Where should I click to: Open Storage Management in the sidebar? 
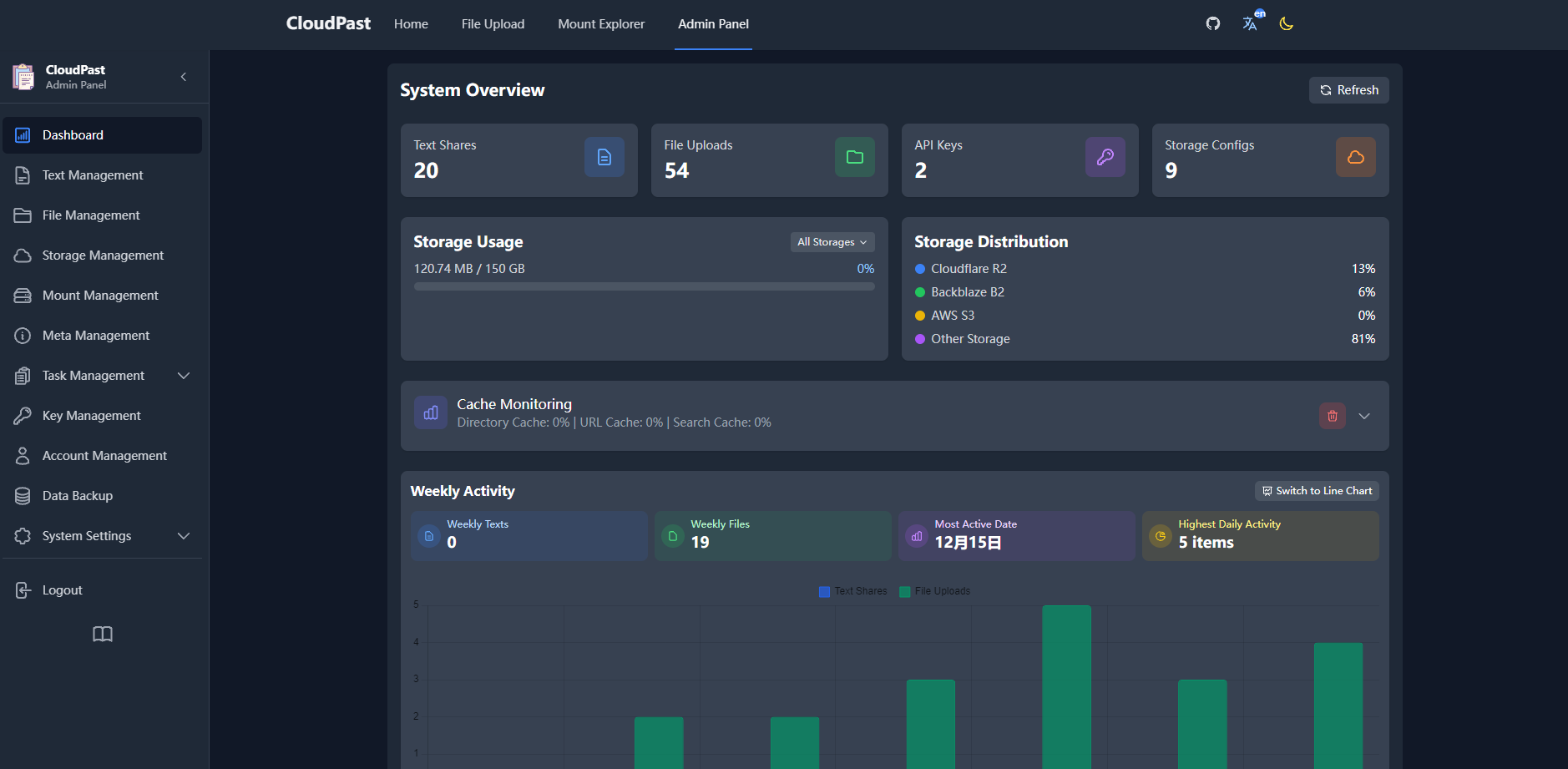pyautogui.click(x=103, y=255)
